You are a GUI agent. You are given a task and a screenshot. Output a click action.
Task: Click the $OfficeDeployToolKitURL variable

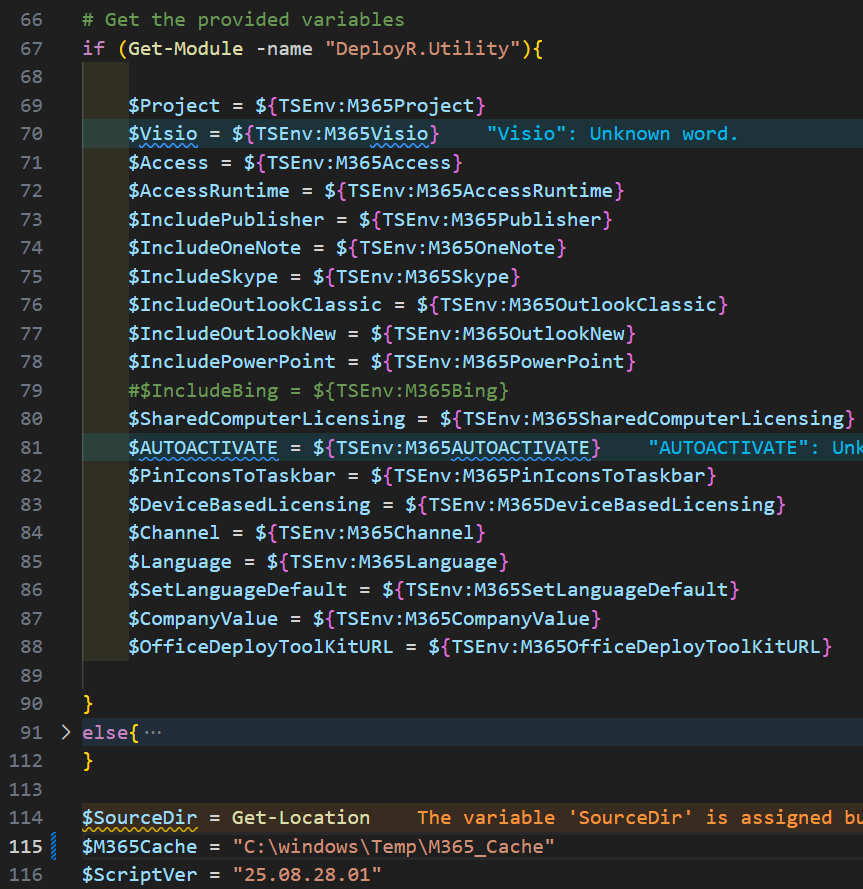click(261, 647)
